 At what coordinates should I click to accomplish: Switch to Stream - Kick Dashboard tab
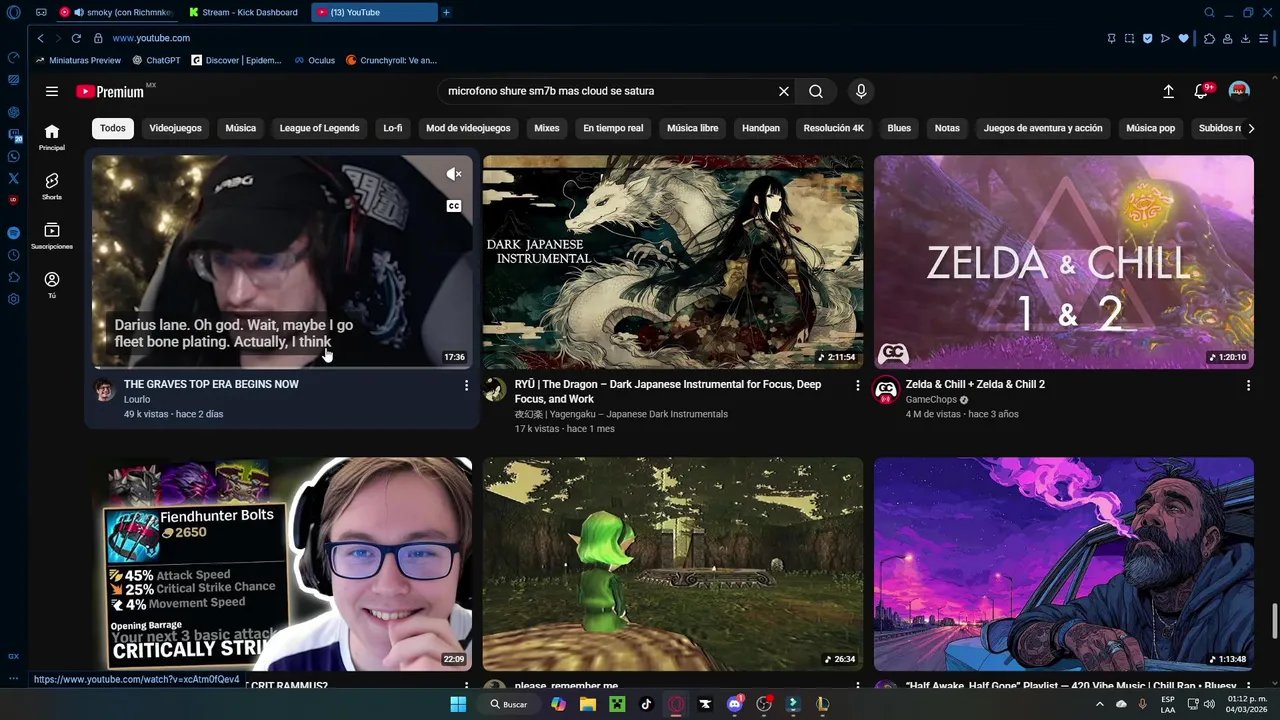click(245, 12)
